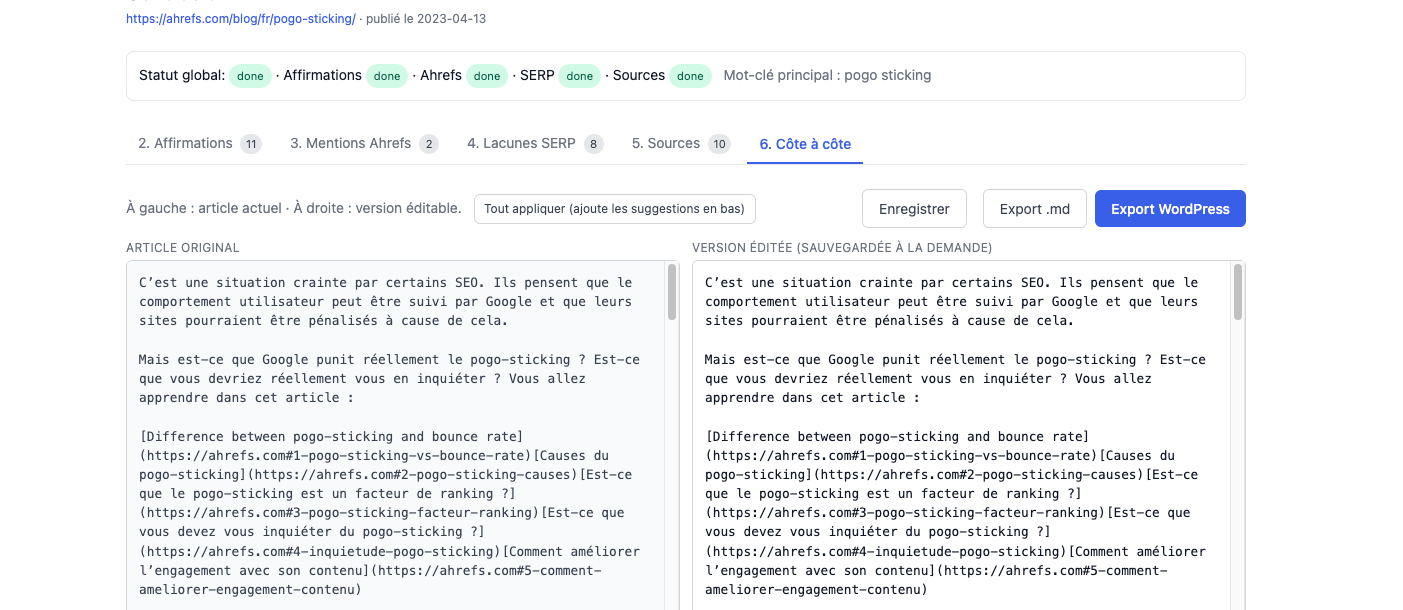Click the SERP done badge

(x=580, y=76)
